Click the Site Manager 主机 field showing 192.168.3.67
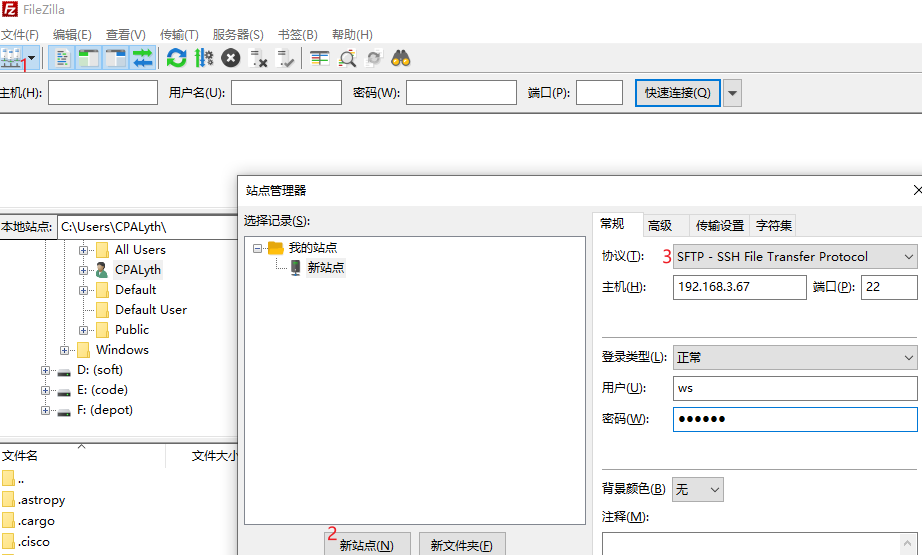This screenshot has height=555, width=922. pyautogui.click(x=740, y=287)
